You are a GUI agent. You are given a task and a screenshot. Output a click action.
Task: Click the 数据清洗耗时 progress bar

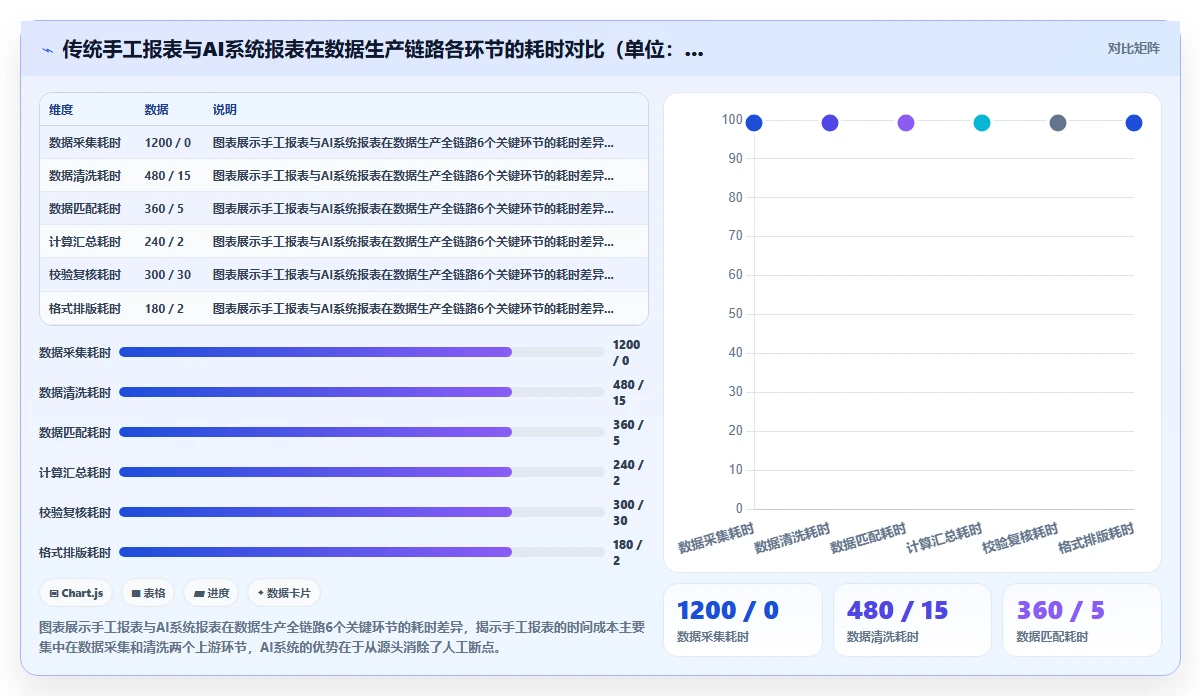(x=362, y=392)
